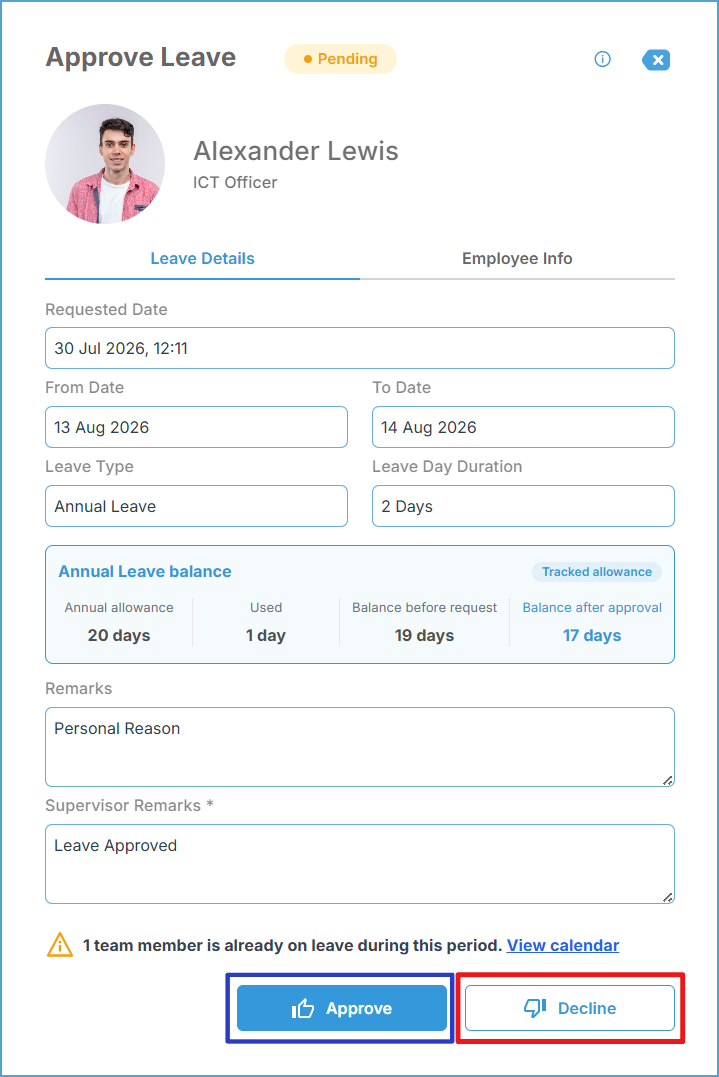Click the Leave Type field

[196, 506]
